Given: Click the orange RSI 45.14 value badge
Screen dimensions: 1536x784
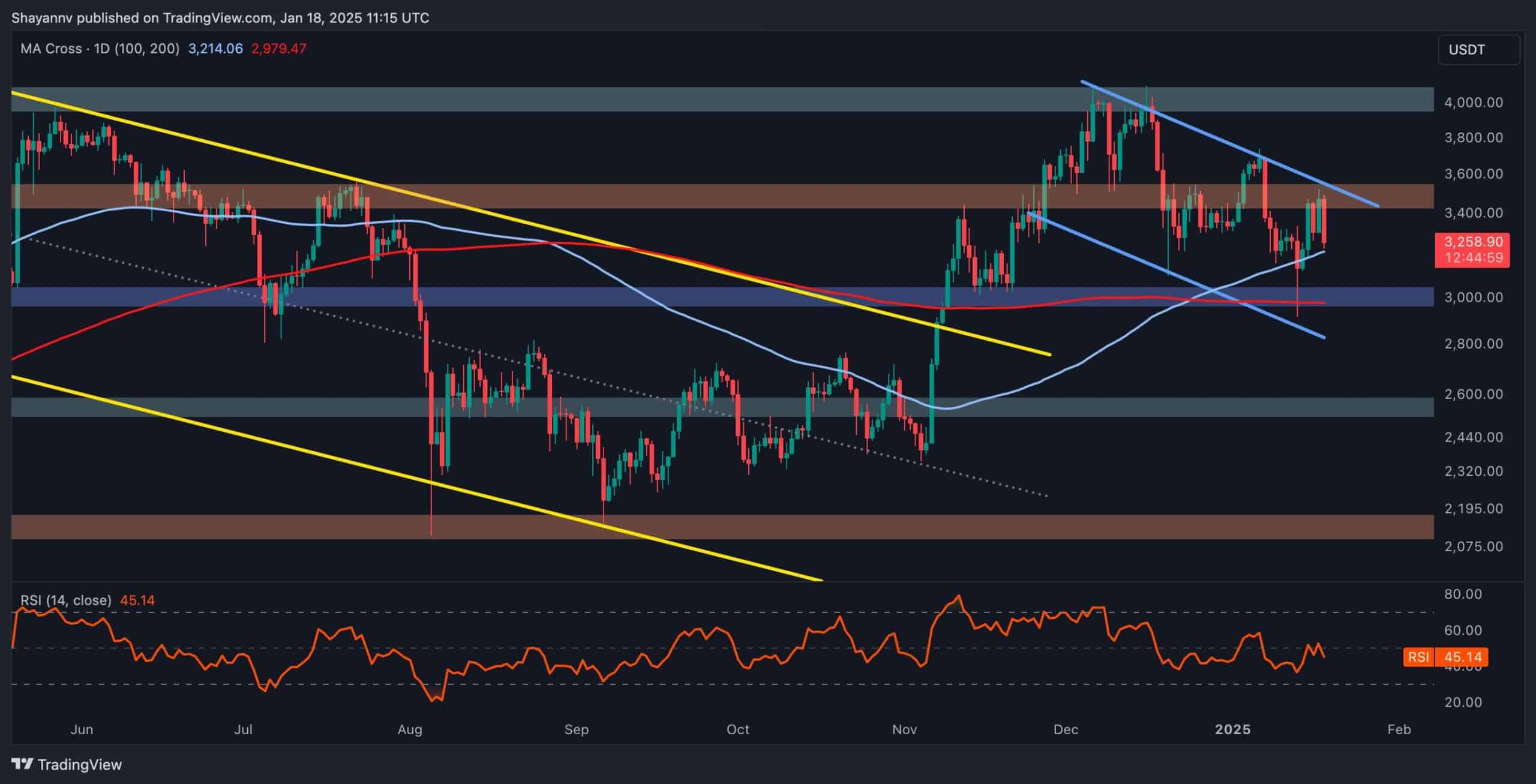Looking at the screenshot, I should 1464,657.
